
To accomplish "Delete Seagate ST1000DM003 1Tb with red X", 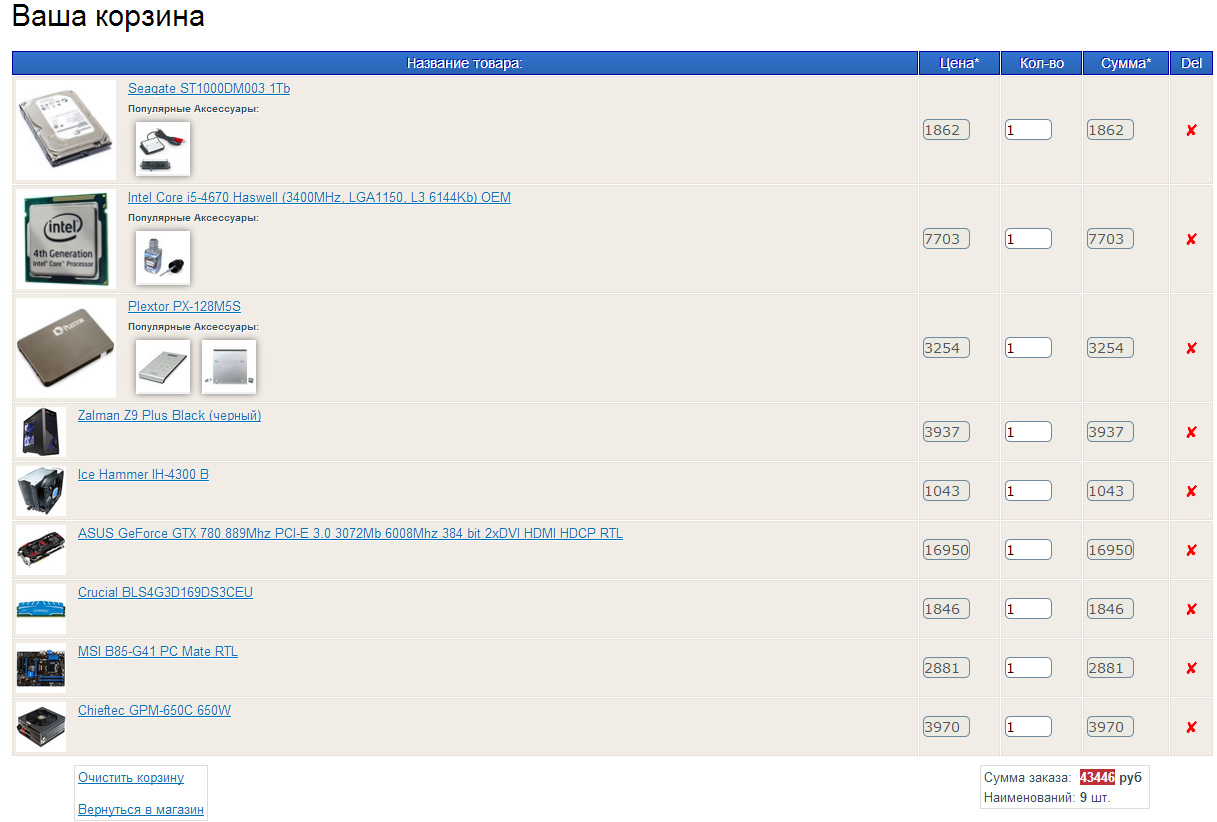I will click(1191, 130).
